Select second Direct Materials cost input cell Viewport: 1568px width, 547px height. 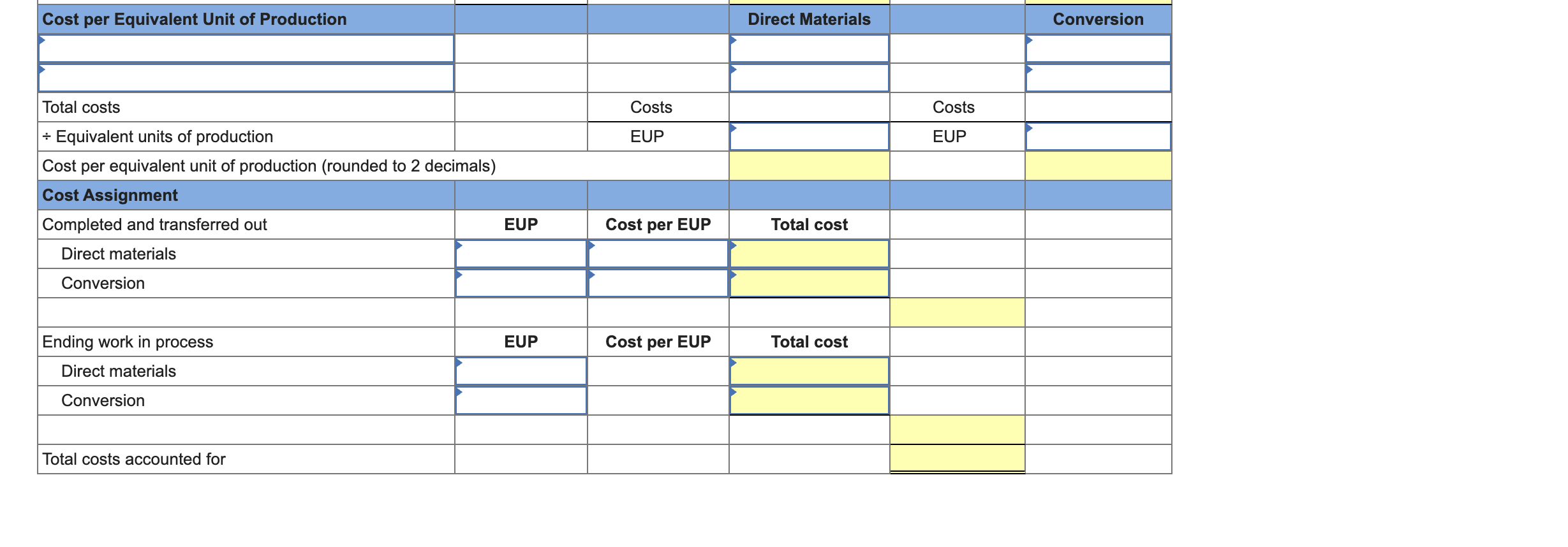pos(809,78)
